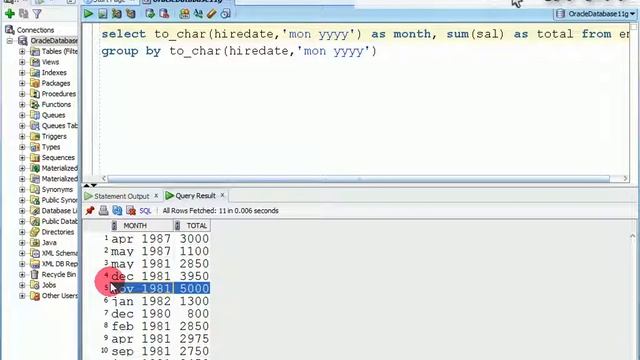Select the Types tree item
The width and height of the screenshot is (640, 360).
point(51,147)
